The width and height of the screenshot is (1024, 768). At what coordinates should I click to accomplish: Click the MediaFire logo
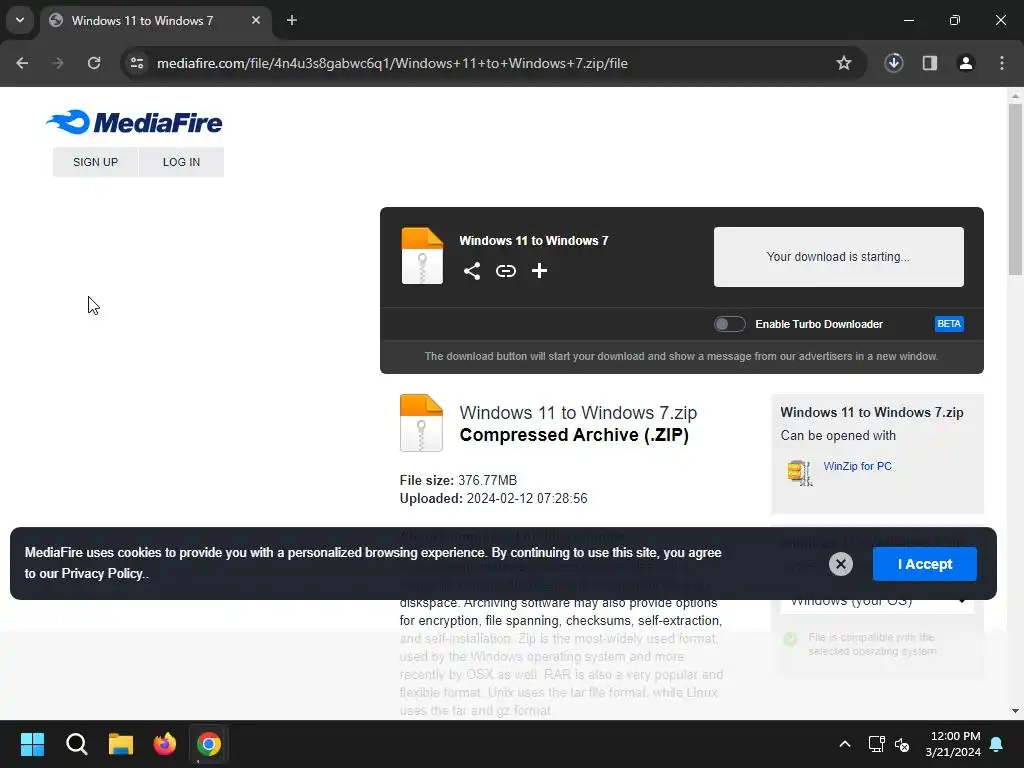coord(134,122)
